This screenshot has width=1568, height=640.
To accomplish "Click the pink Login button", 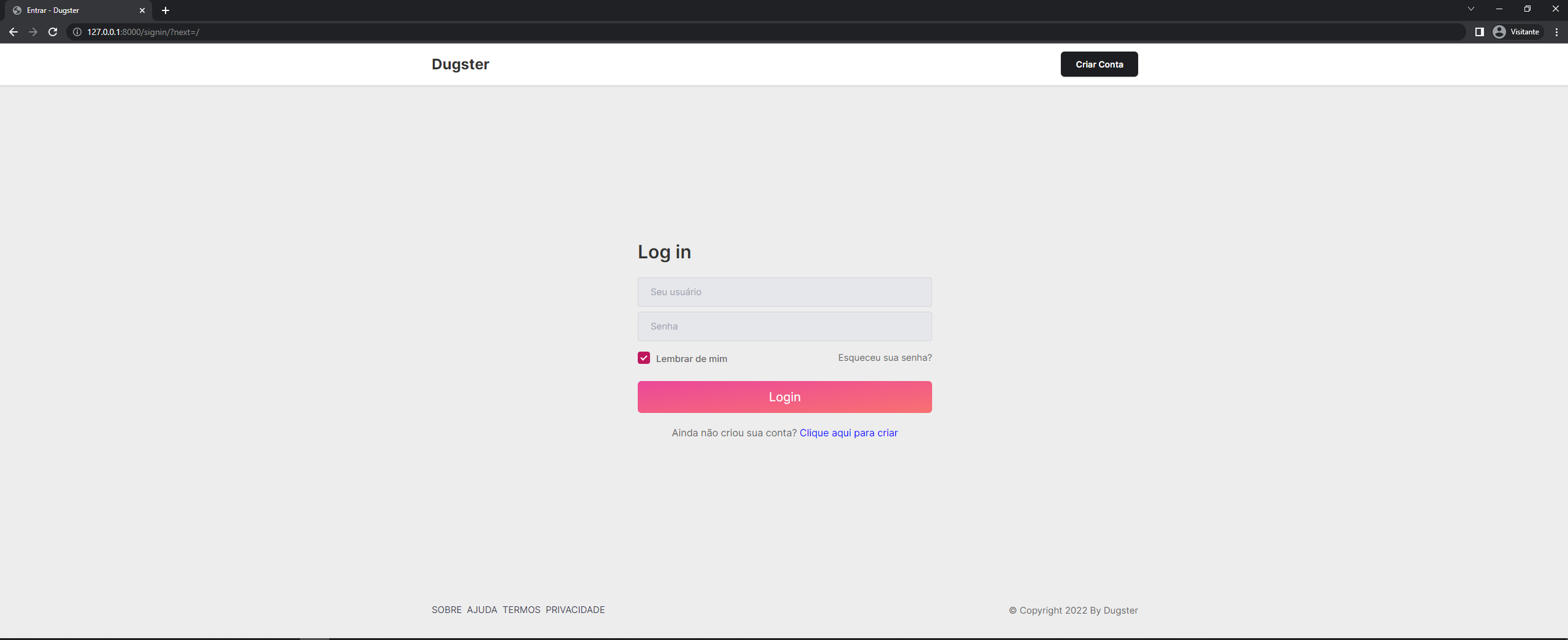I will tap(784, 396).
